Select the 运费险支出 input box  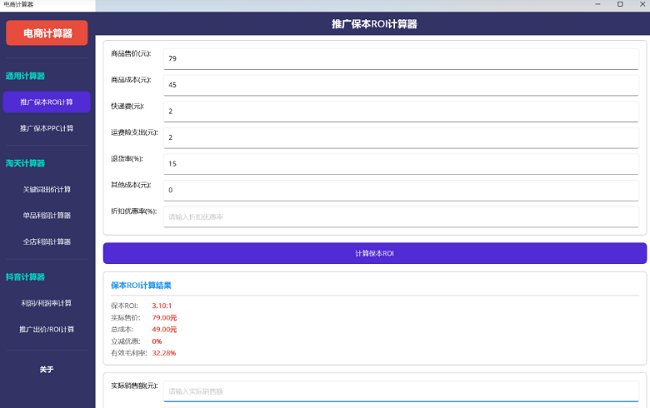pyautogui.click(x=400, y=137)
